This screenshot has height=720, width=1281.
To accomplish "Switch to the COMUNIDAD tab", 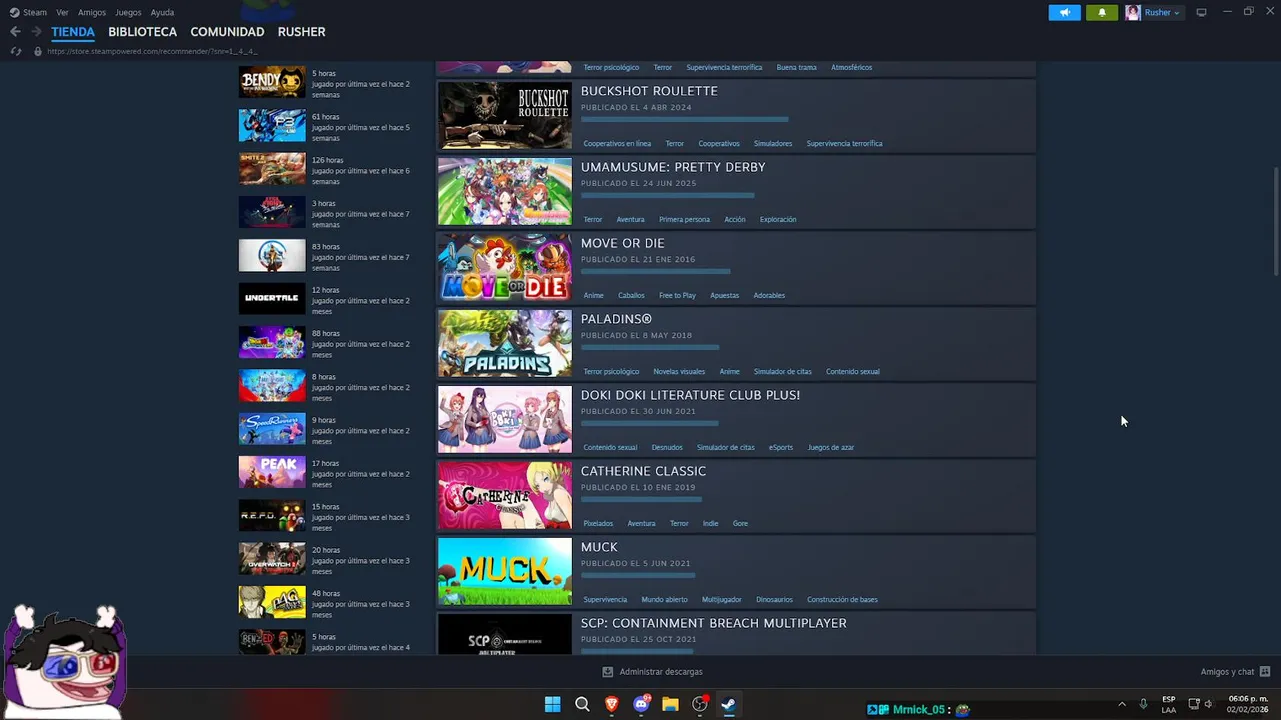I will pos(227,32).
